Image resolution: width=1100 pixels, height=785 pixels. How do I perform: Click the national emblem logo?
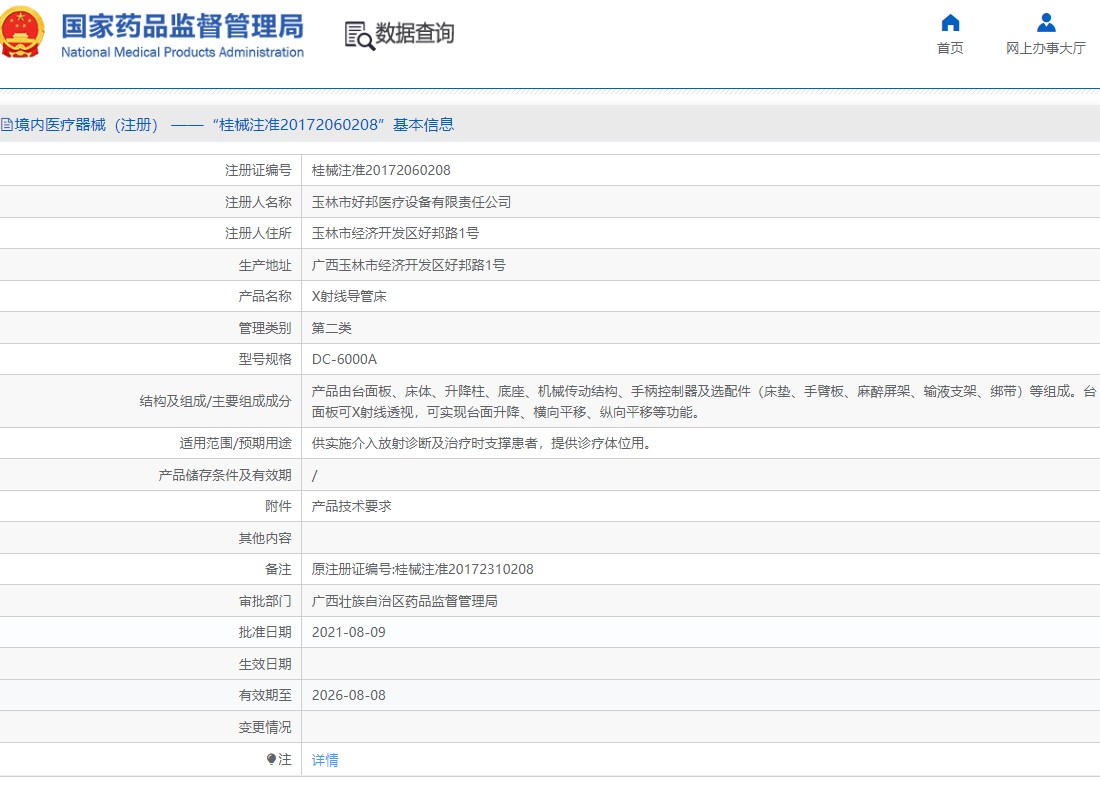click(21, 32)
